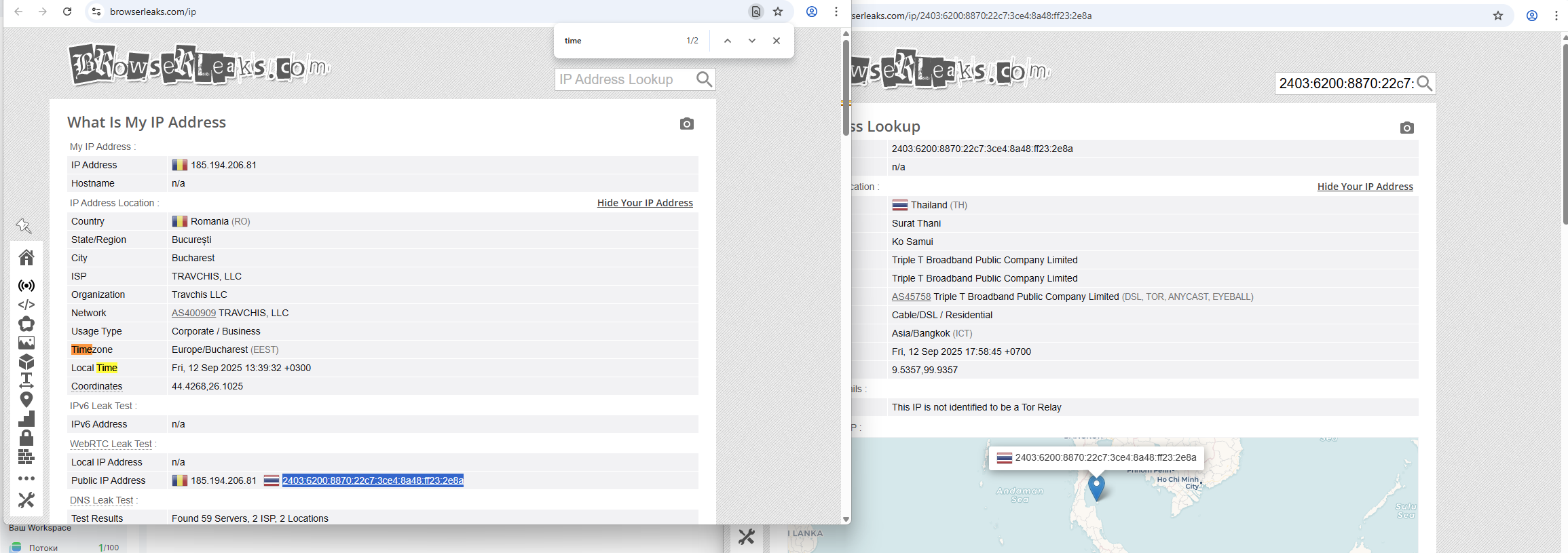
Task: Click the highlighted Timezone label
Action: point(92,349)
